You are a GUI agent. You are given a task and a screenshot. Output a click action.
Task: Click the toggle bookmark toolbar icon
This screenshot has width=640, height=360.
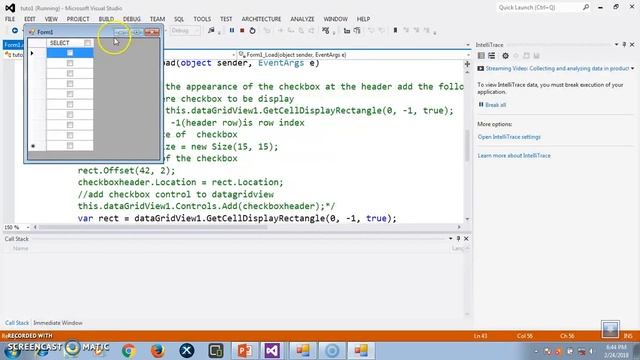point(395,30)
